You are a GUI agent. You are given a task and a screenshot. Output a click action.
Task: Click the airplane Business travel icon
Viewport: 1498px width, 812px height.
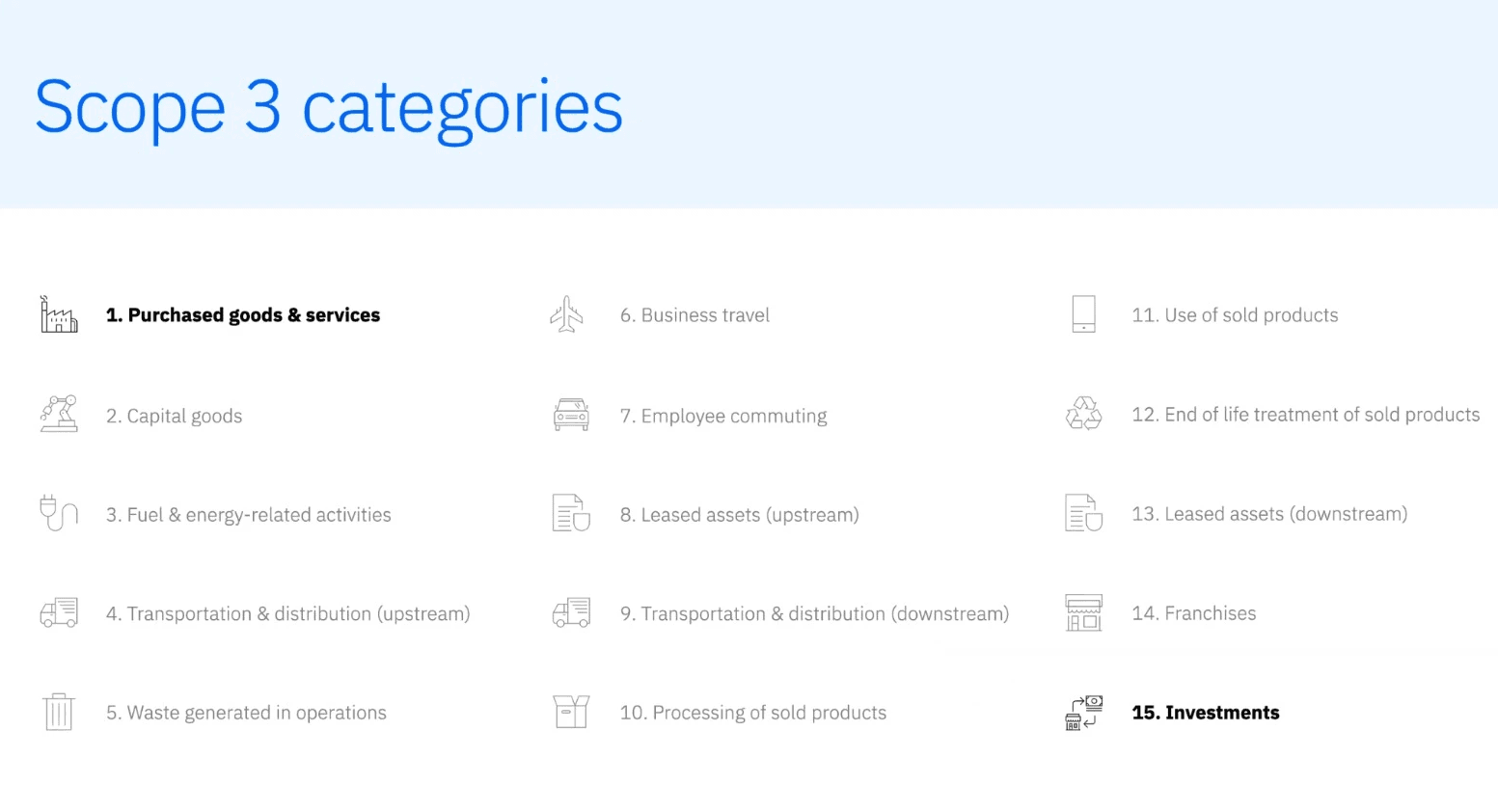567,314
